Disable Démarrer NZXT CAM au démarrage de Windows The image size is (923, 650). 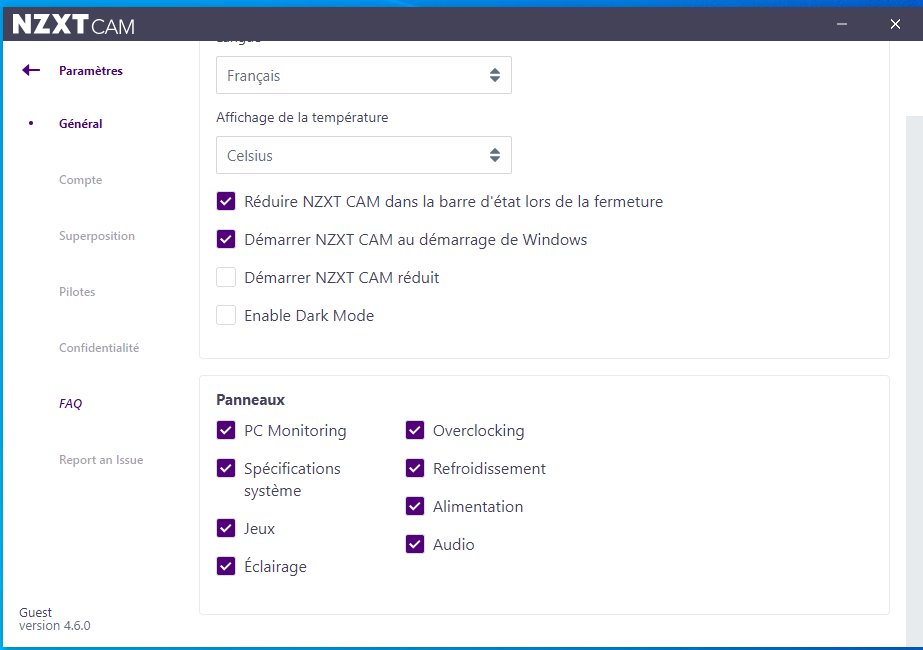[226, 240]
